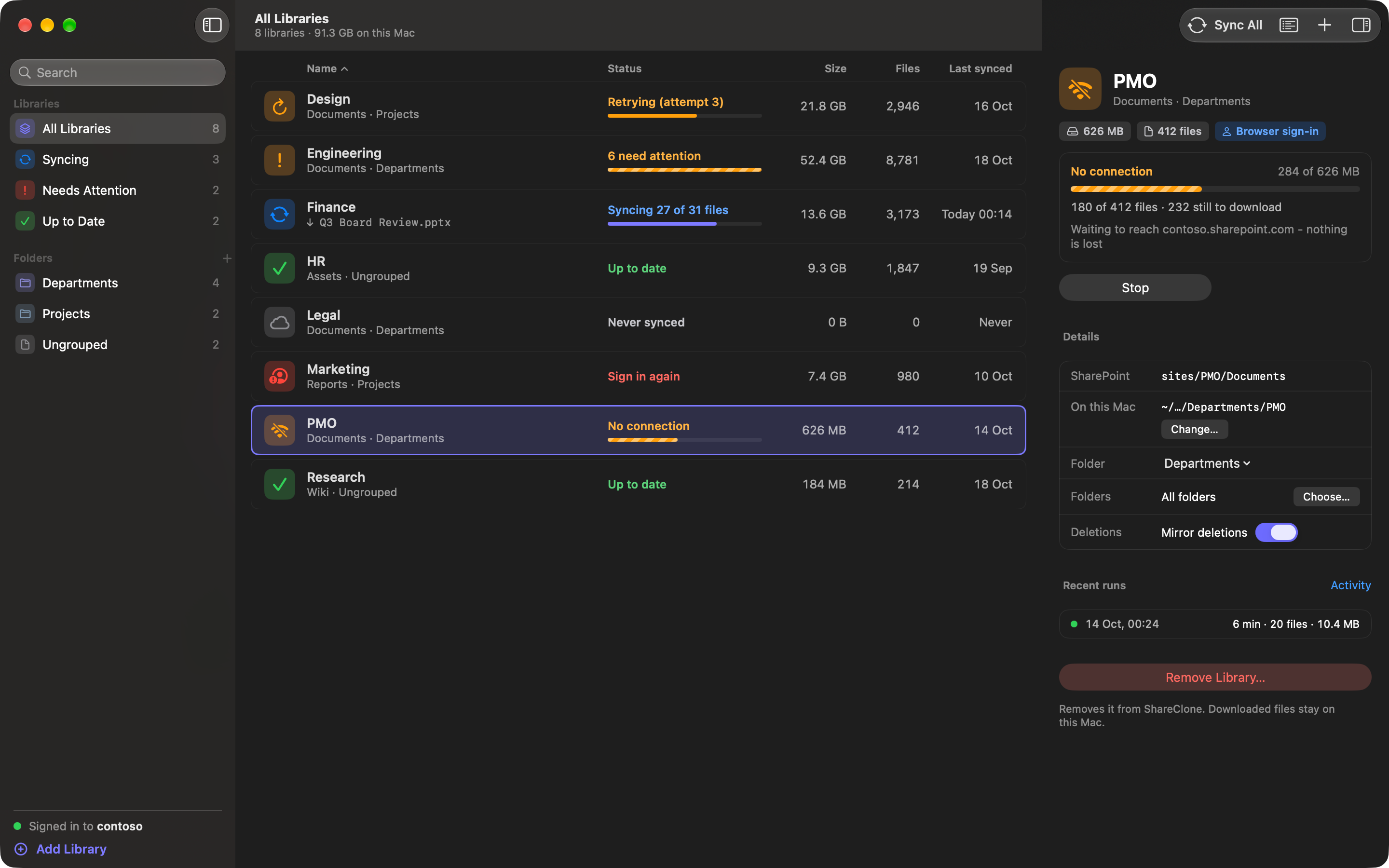The width and height of the screenshot is (1389, 868).
Task: Sort by the Size column header
Action: pyautogui.click(x=835, y=68)
